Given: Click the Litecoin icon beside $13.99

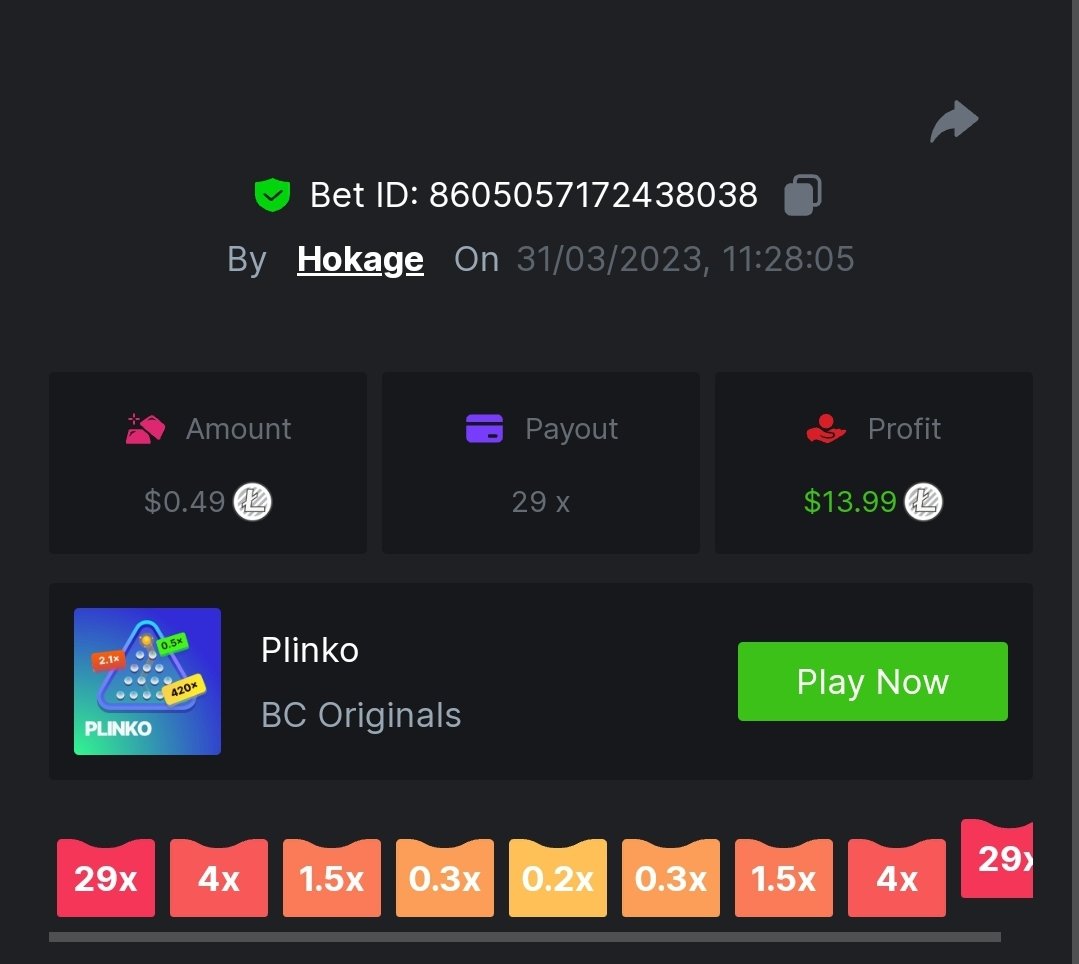Looking at the screenshot, I should pyautogui.click(x=923, y=502).
